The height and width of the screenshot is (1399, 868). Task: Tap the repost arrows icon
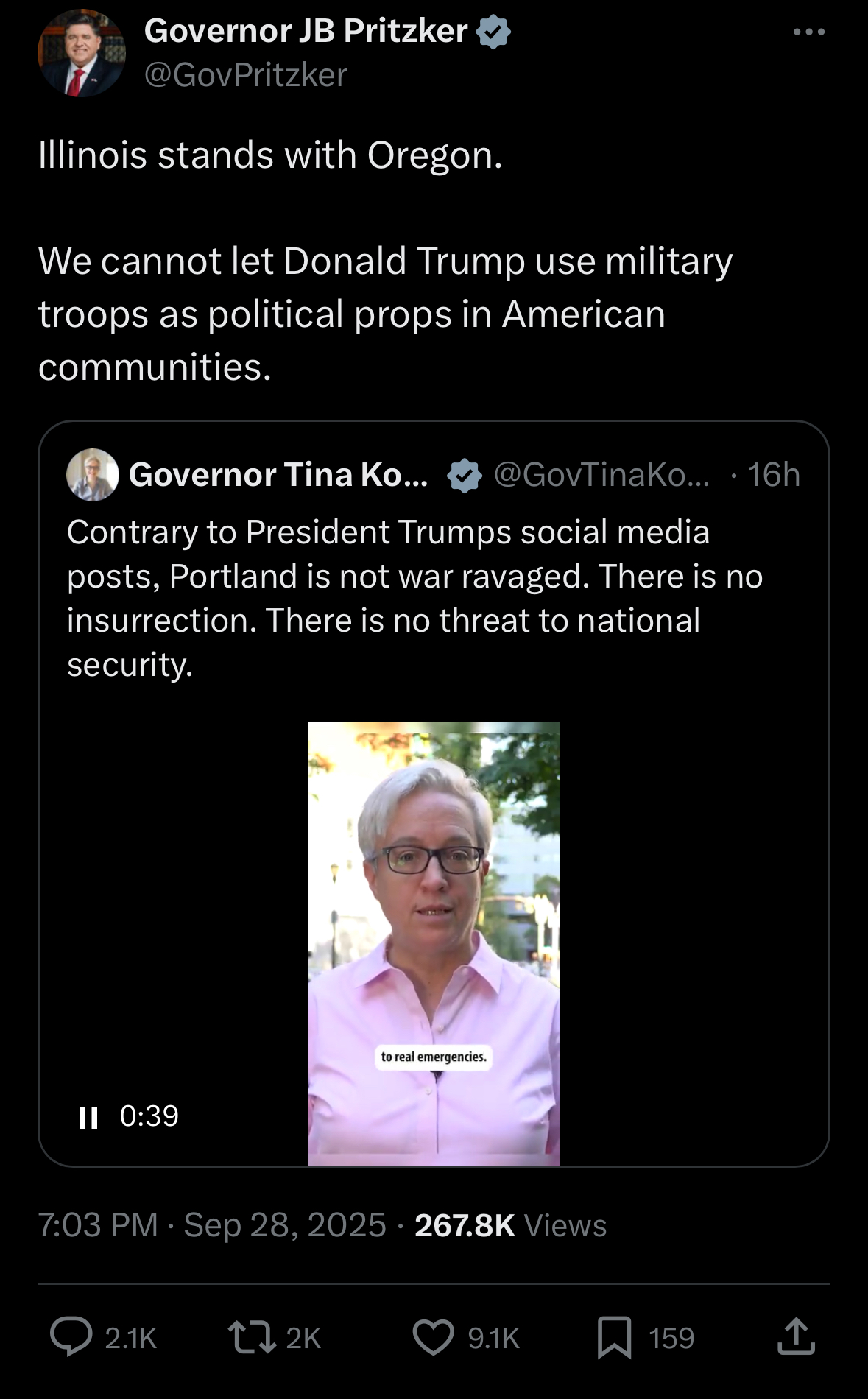252,1337
